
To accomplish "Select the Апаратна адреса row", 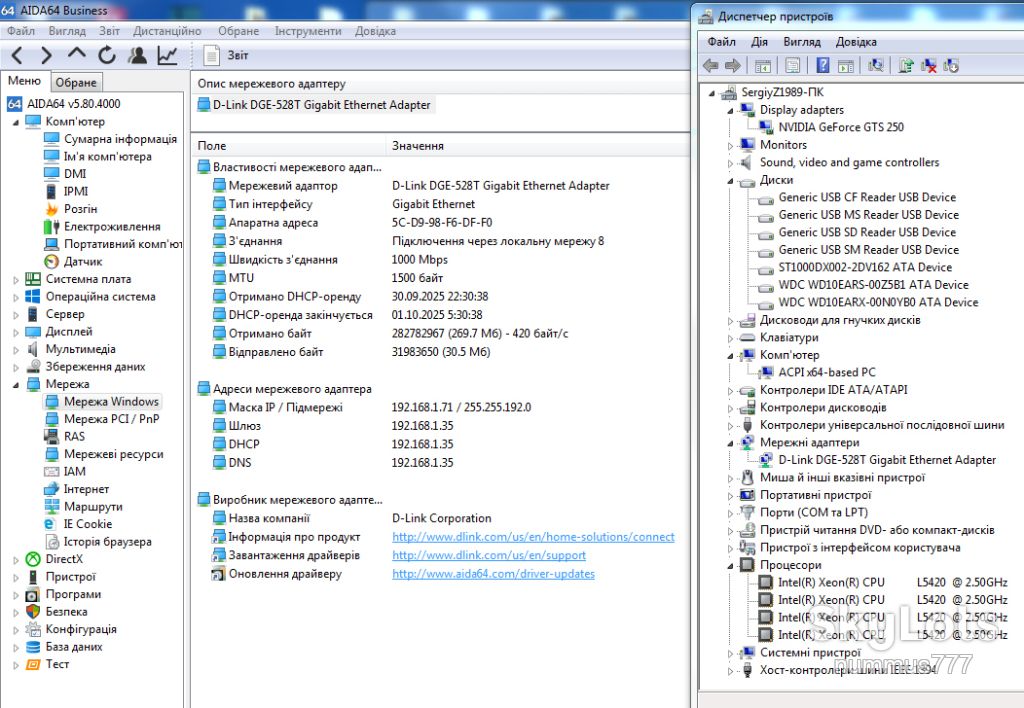I will 441,223.
